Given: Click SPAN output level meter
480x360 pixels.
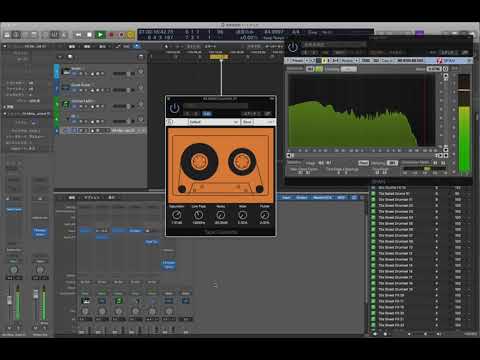Looking at the screenshot, I should tap(464, 123).
